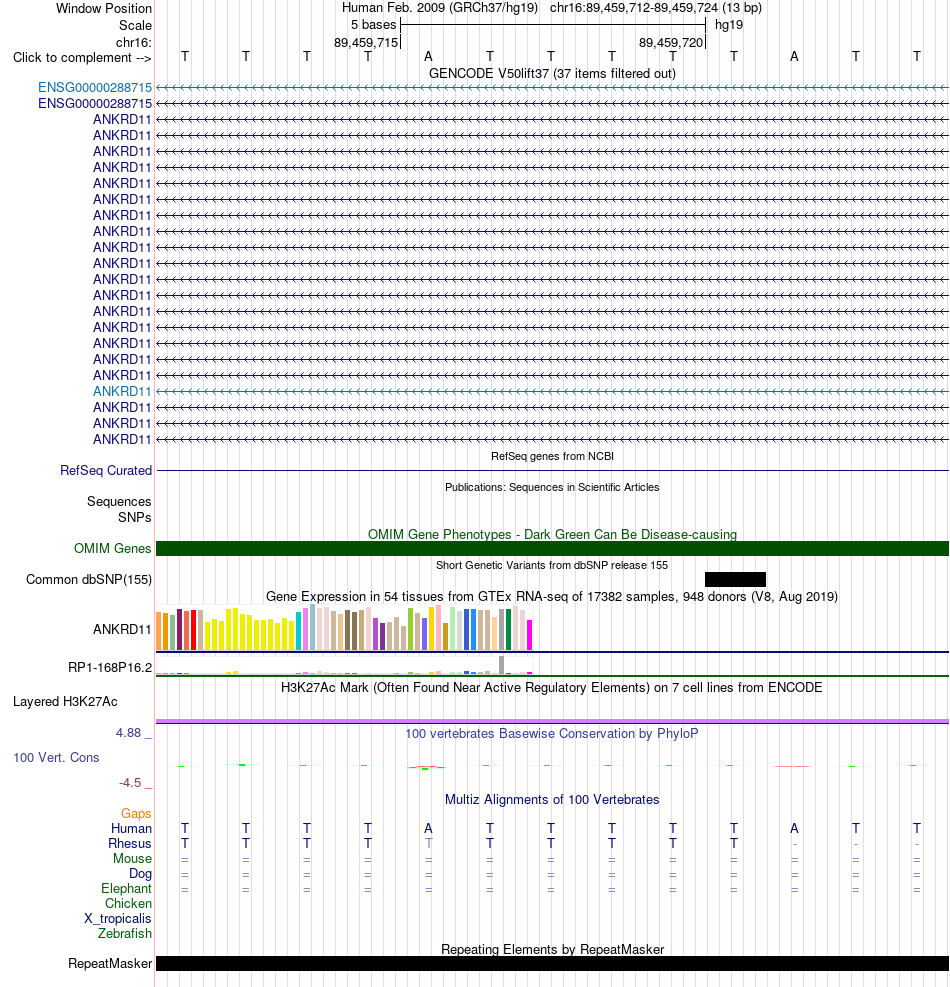Click the orange Gaps row label

coord(136,813)
